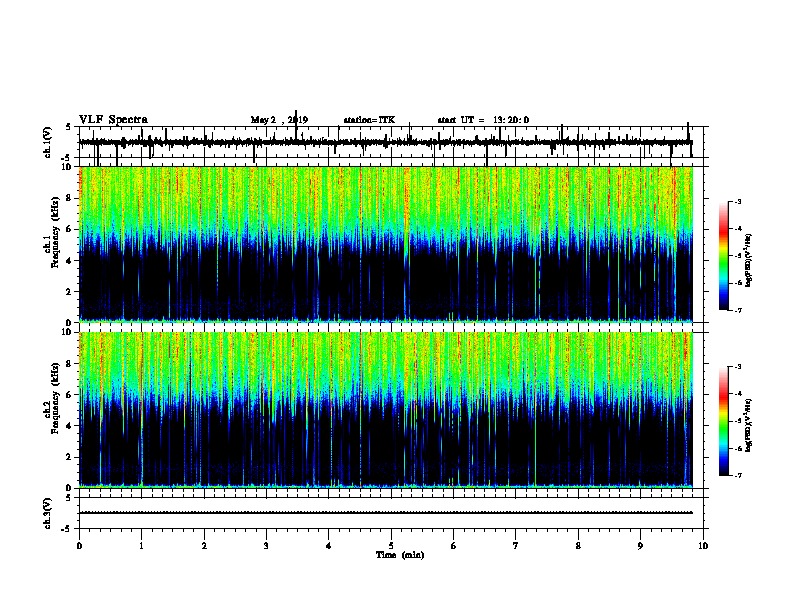
Task: Click the "-3" value on ch.2 color bar
Action: [737, 367]
